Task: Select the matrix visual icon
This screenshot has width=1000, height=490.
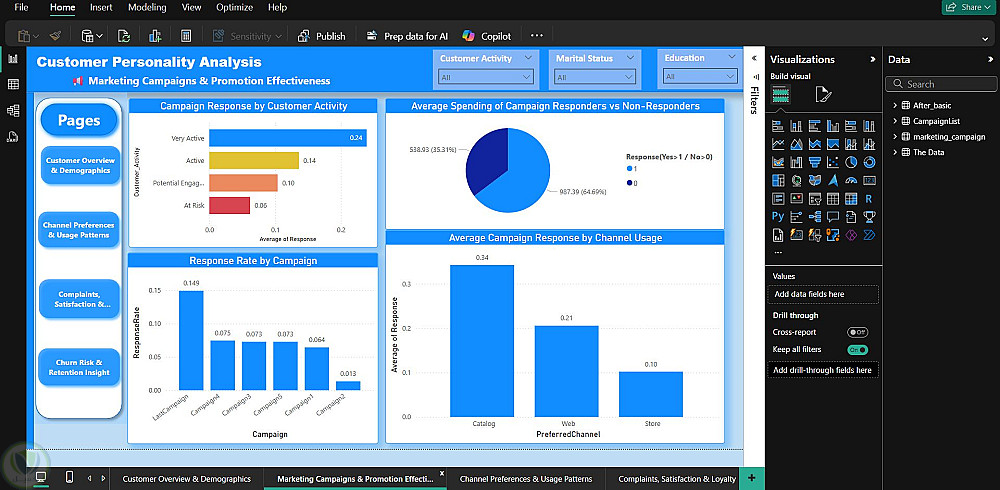Action: point(851,199)
